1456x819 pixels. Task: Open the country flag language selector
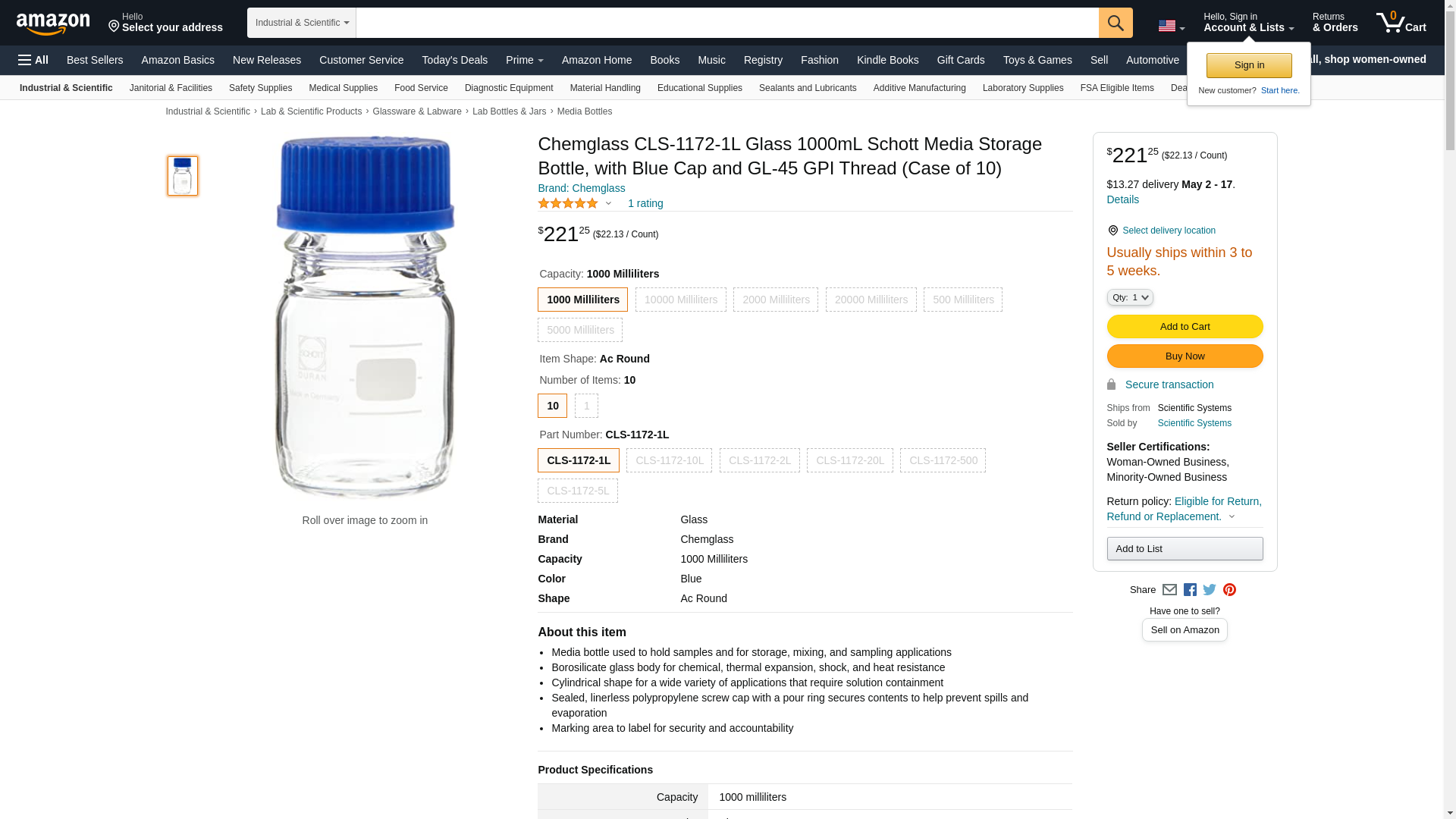click(1171, 27)
